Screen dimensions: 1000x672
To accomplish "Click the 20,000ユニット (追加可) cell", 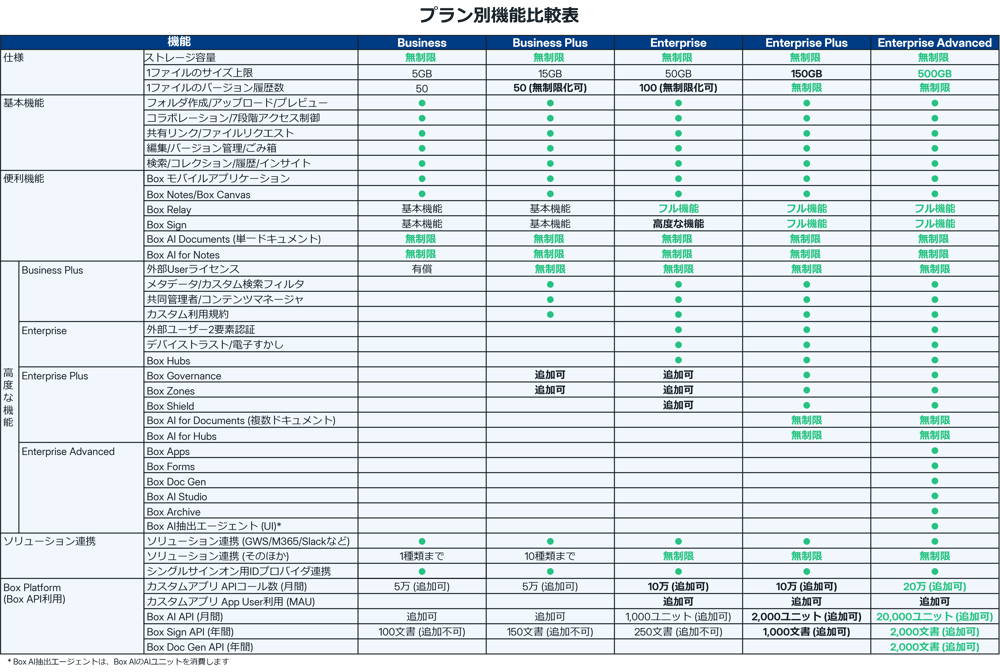I will point(935,617).
